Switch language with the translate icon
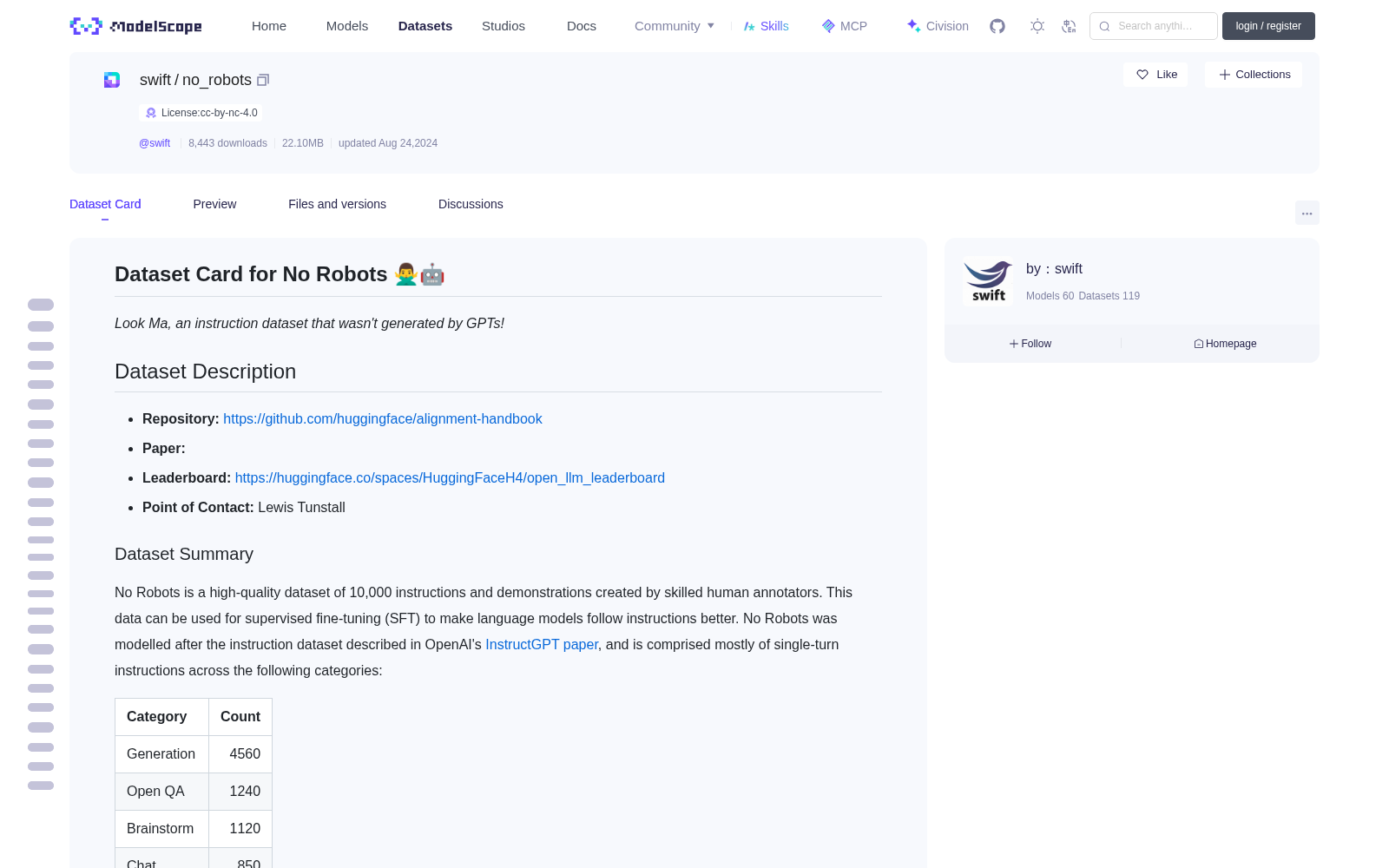This screenshot has height=868, width=1389. pos(1070,26)
